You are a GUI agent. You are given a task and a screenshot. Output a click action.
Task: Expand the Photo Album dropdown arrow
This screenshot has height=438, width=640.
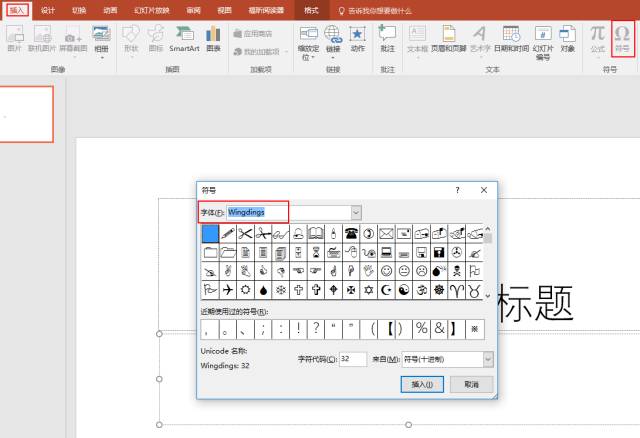click(x=102, y=58)
